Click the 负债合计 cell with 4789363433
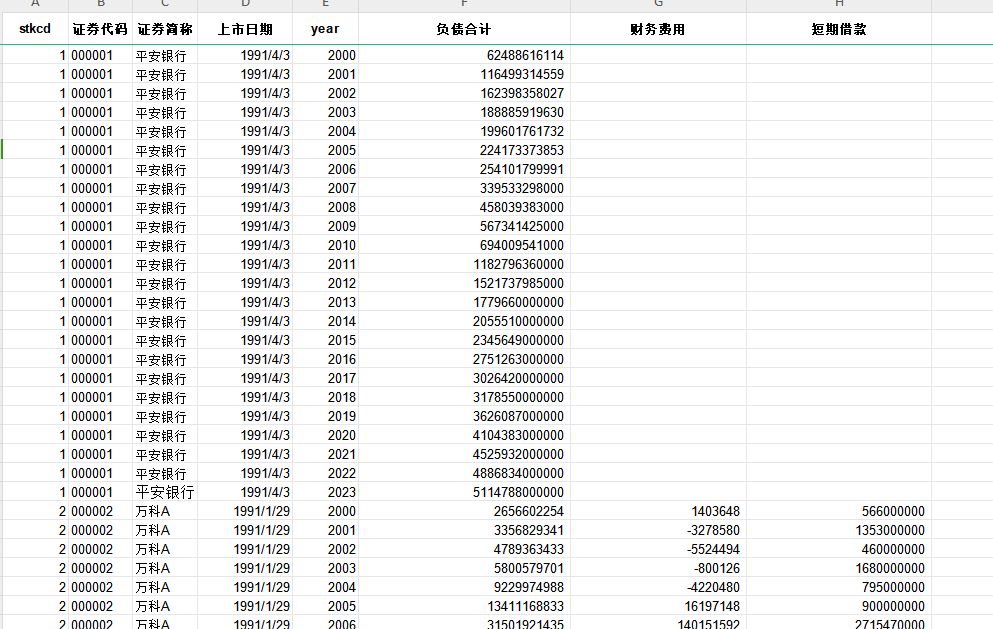This screenshot has height=629, width=993. coord(464,549)
